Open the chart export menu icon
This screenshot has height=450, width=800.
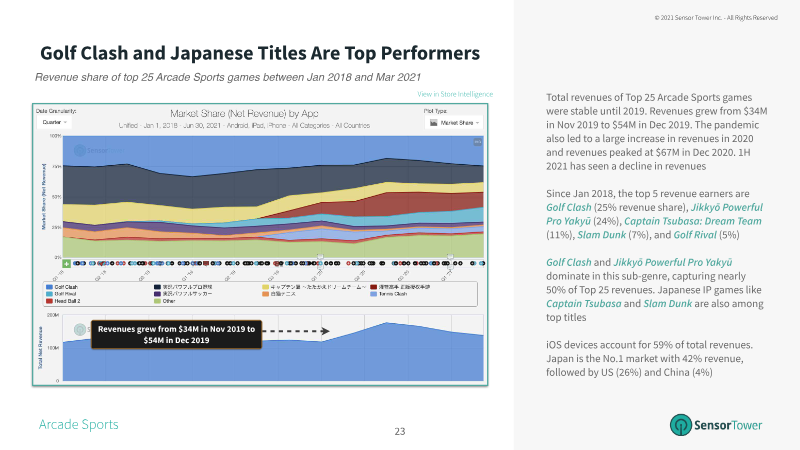(x=478, y=142)
